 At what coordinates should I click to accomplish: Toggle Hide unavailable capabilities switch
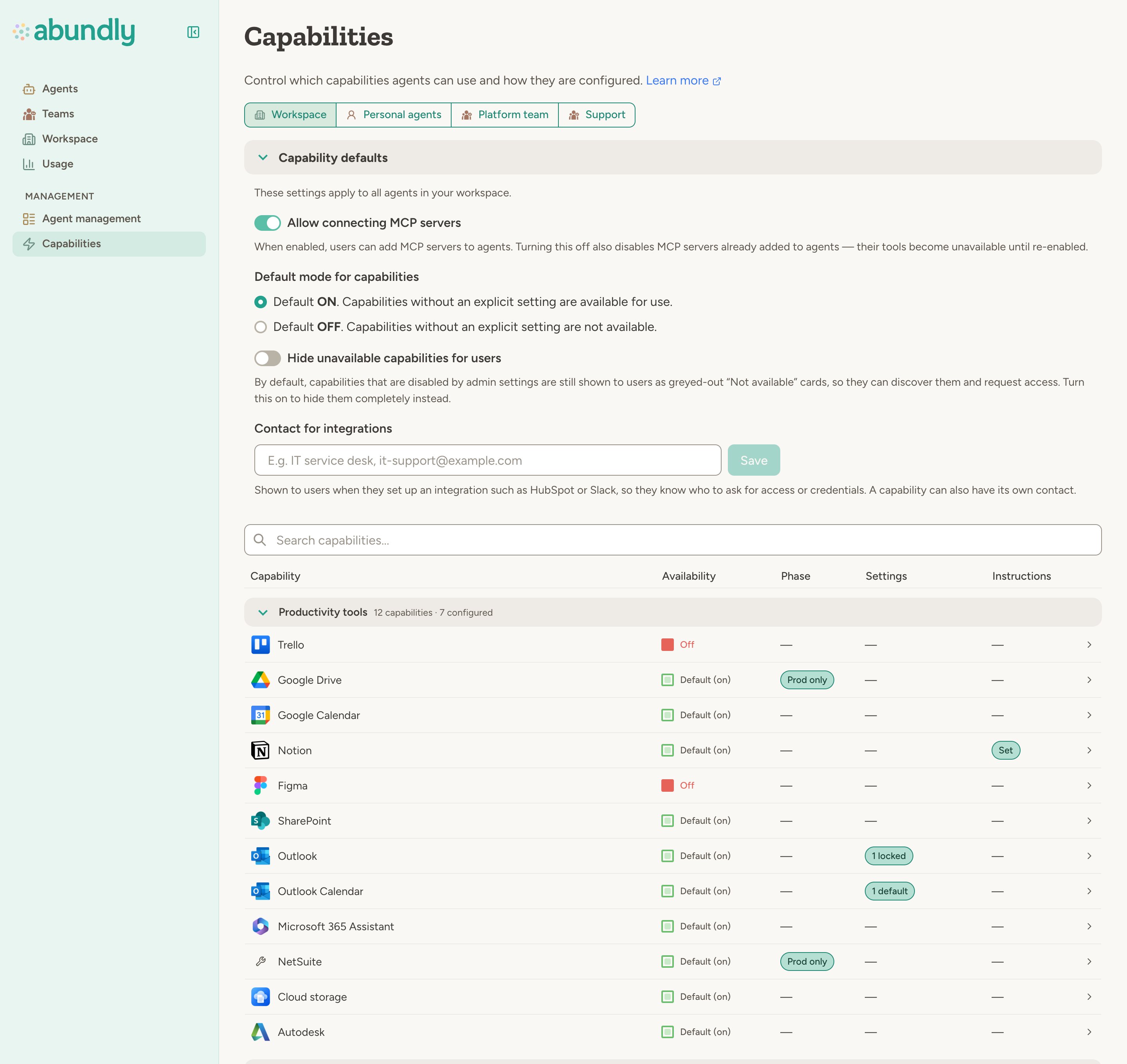[267, 358]
